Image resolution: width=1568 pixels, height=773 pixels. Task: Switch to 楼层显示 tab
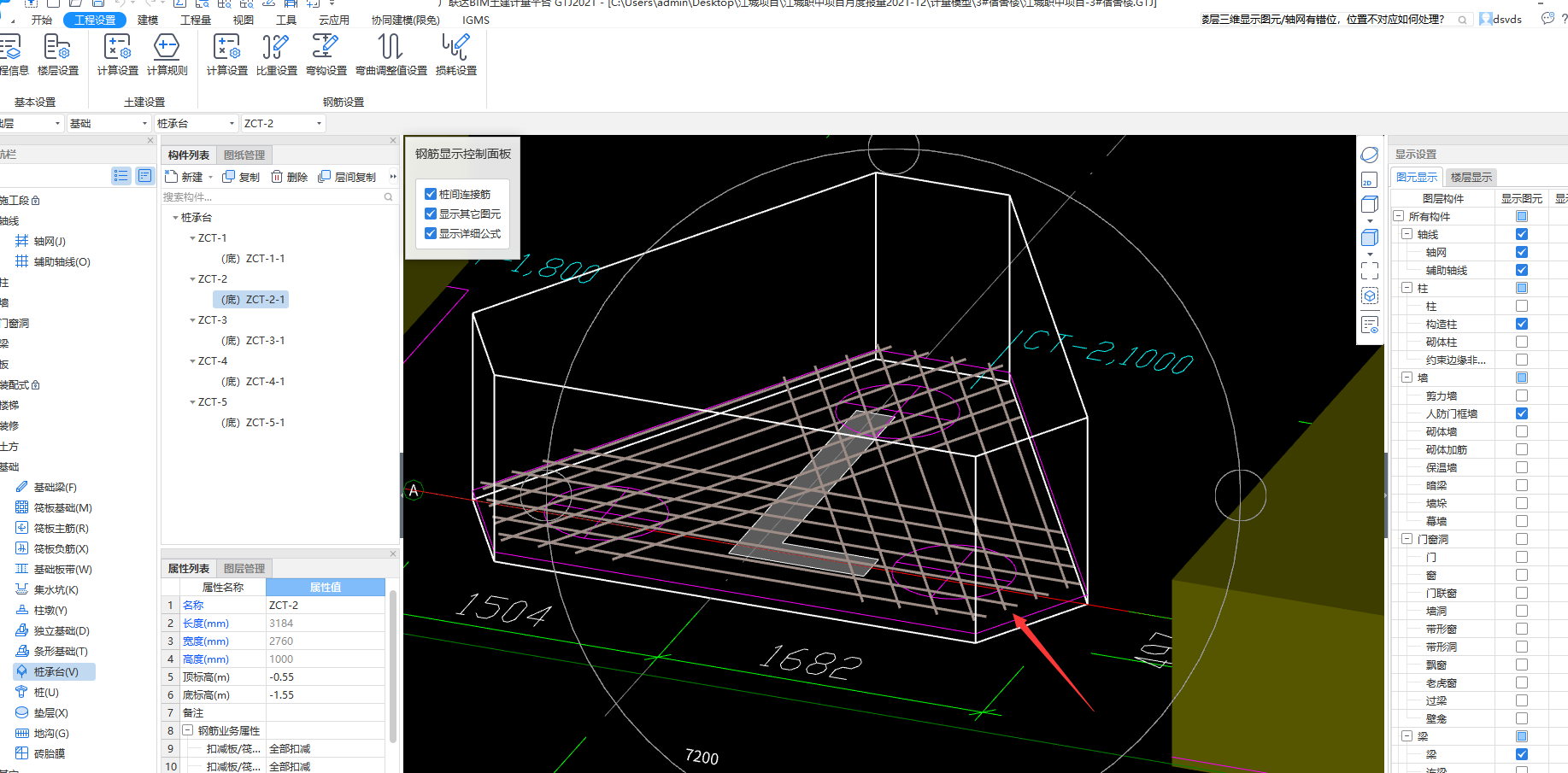1471,178
